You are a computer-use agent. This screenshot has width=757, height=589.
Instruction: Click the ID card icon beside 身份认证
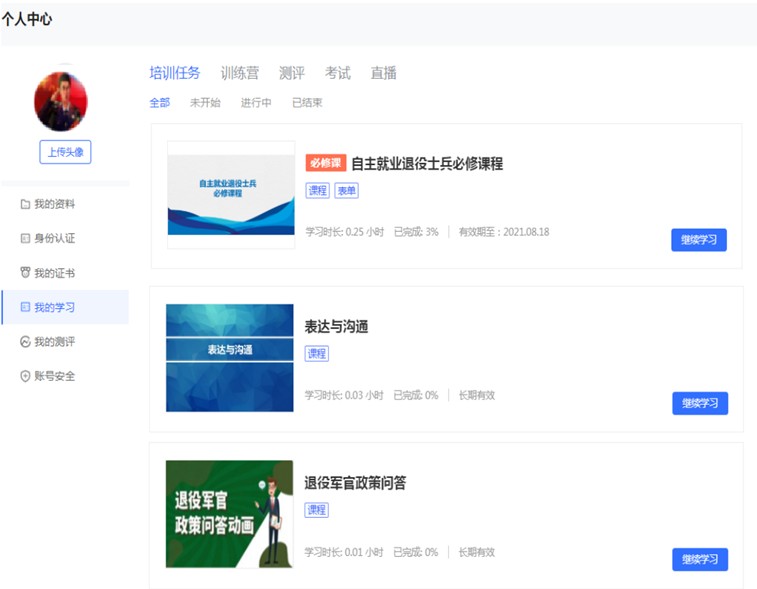pyautogui.click(x=25, y=238)
